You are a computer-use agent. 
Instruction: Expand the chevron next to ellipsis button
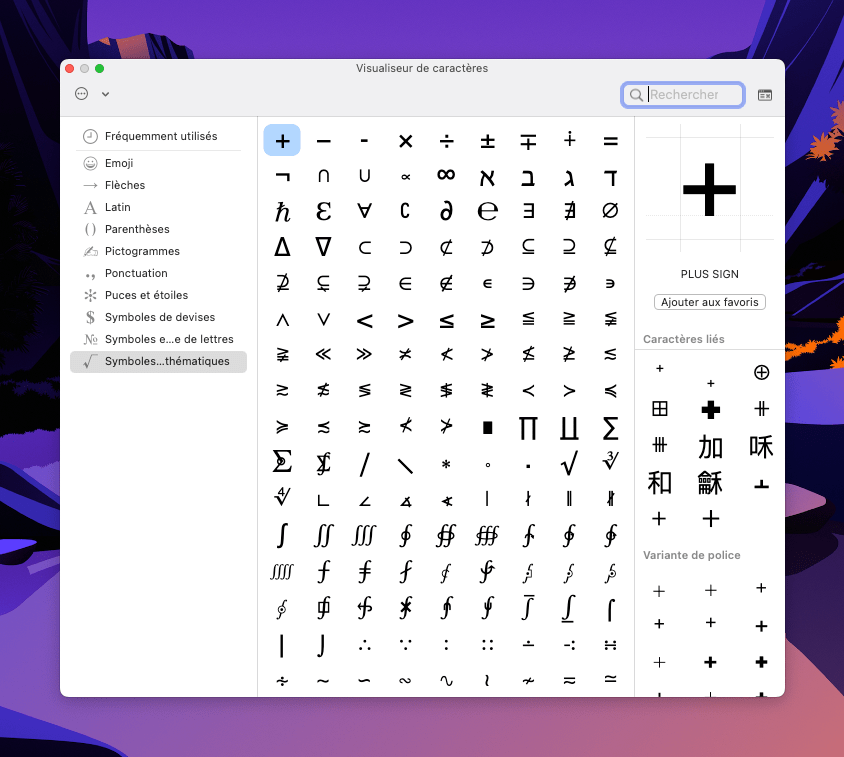pyautogui.click(x=105, y=94)
